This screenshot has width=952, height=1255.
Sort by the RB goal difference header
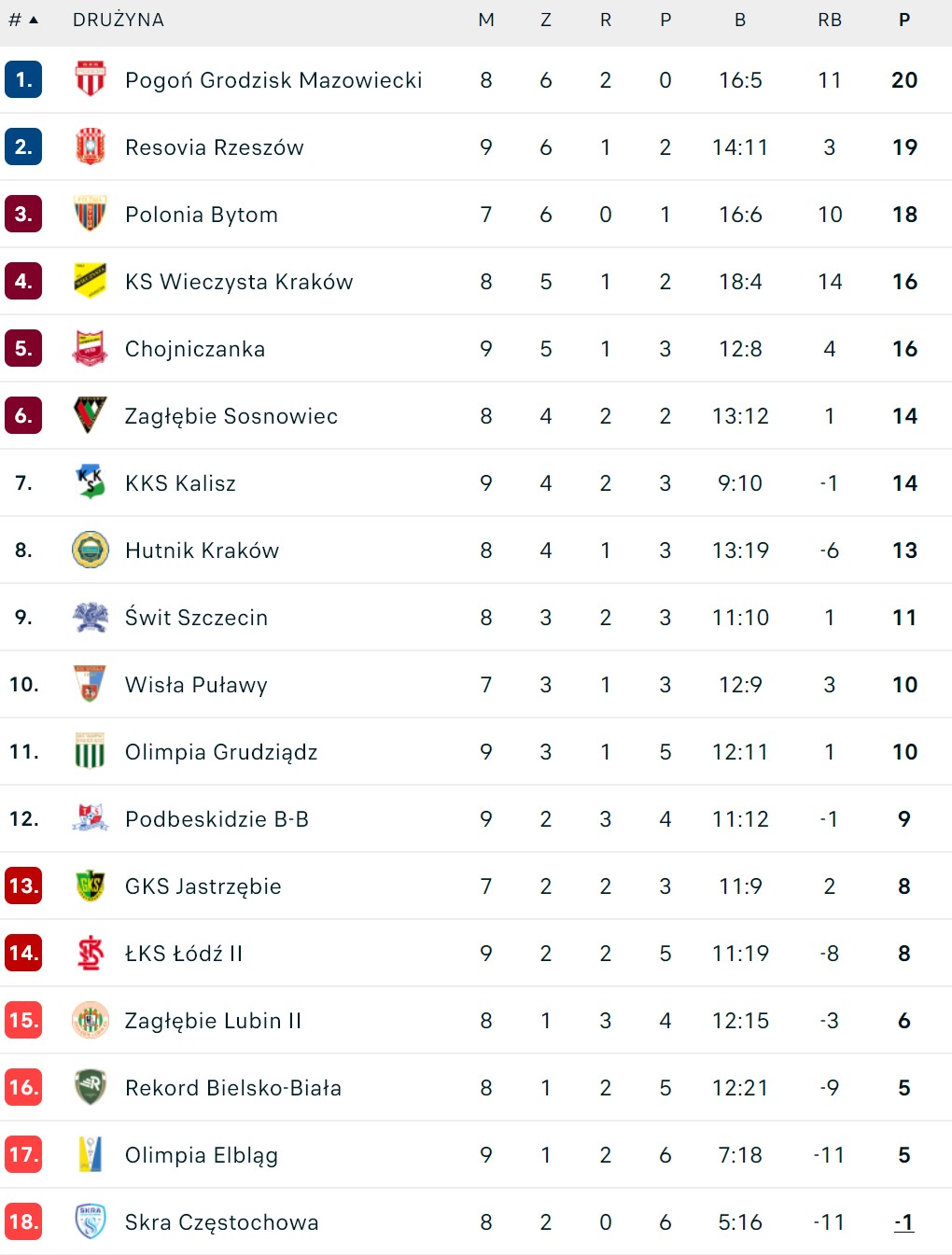pyautogui.click(x=830, y=20)
